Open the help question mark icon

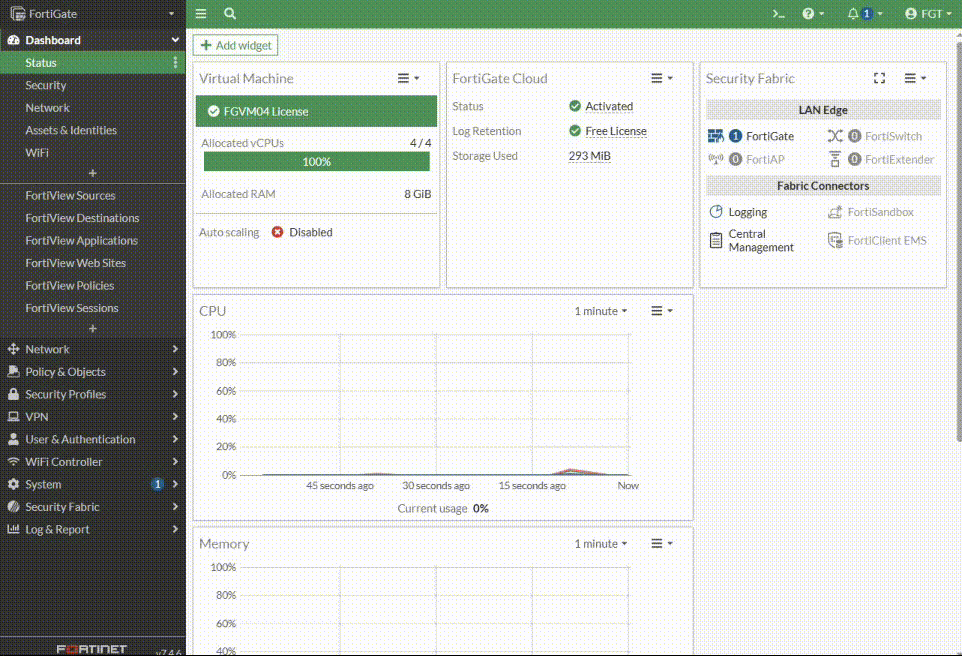(808, 14)
